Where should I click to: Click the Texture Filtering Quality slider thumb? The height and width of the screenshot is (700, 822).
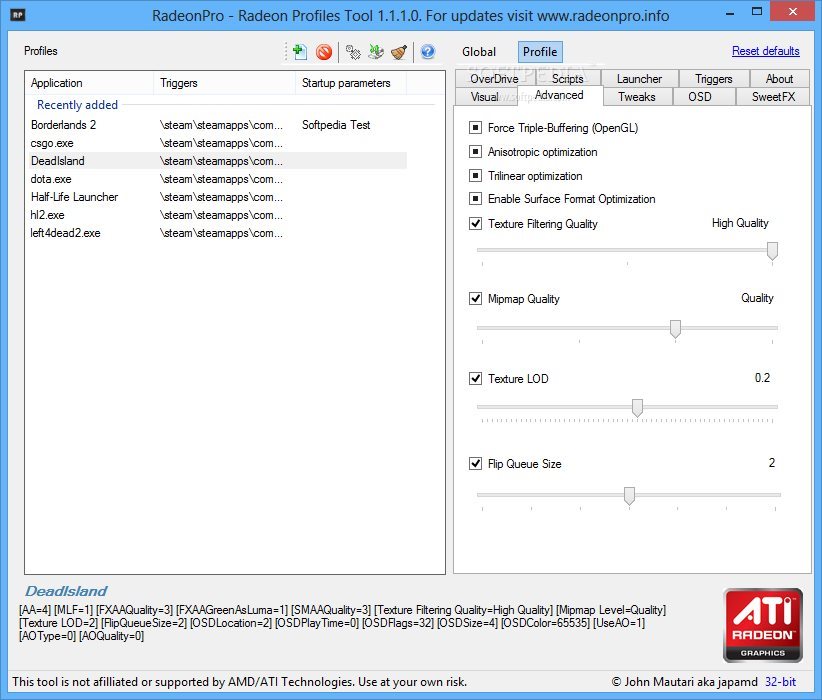[772, 251]
